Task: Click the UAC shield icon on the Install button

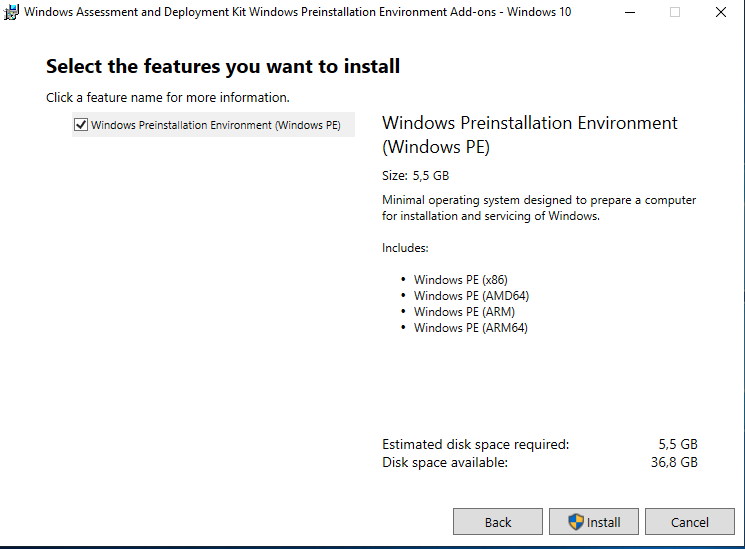Action: [575, 522]
